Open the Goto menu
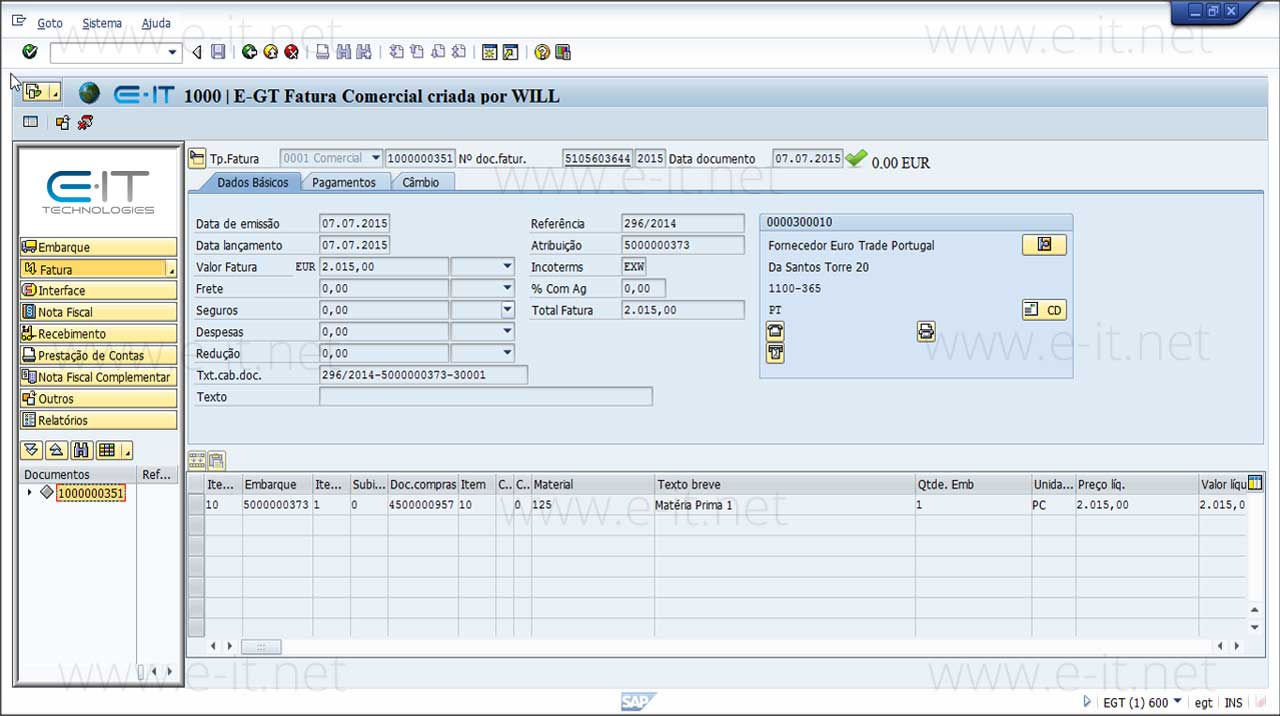The width and height of the screenshot is (1280, 716). tap(49, 23)
